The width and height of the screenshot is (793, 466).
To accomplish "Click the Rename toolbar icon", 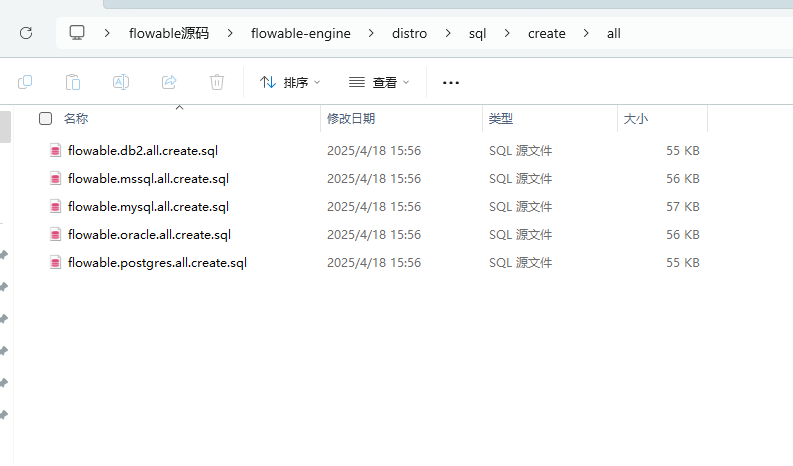I will point(121,82).
